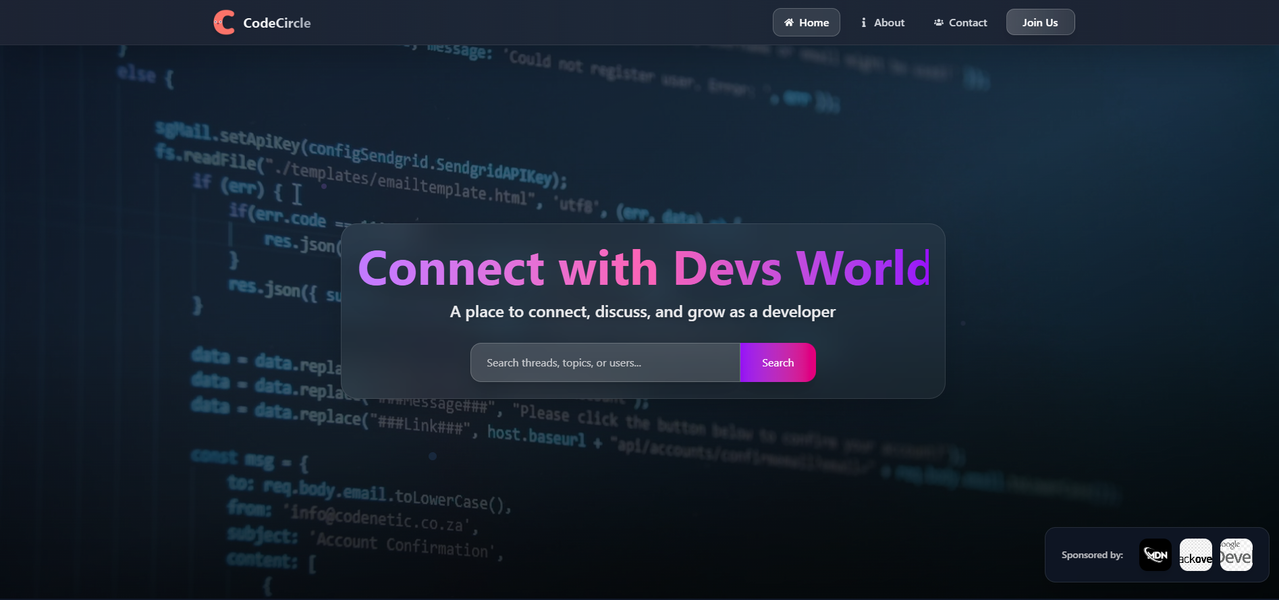Click 'A place to connect, discuss, and grow' tagline

click(x=642, y=312)
